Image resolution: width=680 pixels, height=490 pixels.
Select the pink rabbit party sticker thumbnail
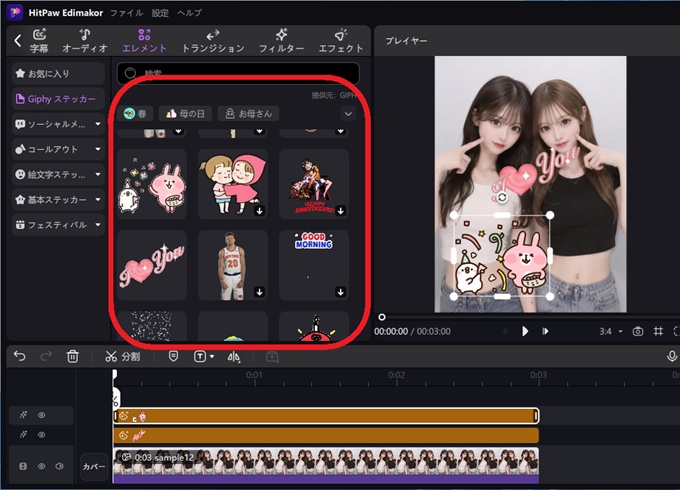click(152, 184)
